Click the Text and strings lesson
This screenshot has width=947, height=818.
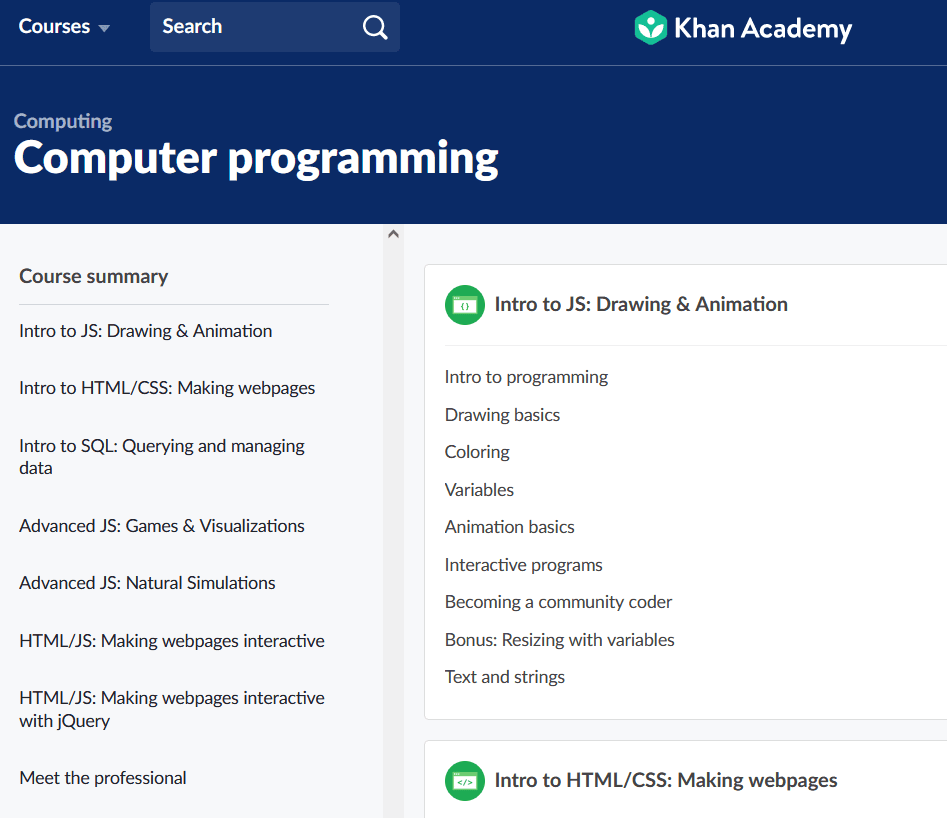point(504,677)
